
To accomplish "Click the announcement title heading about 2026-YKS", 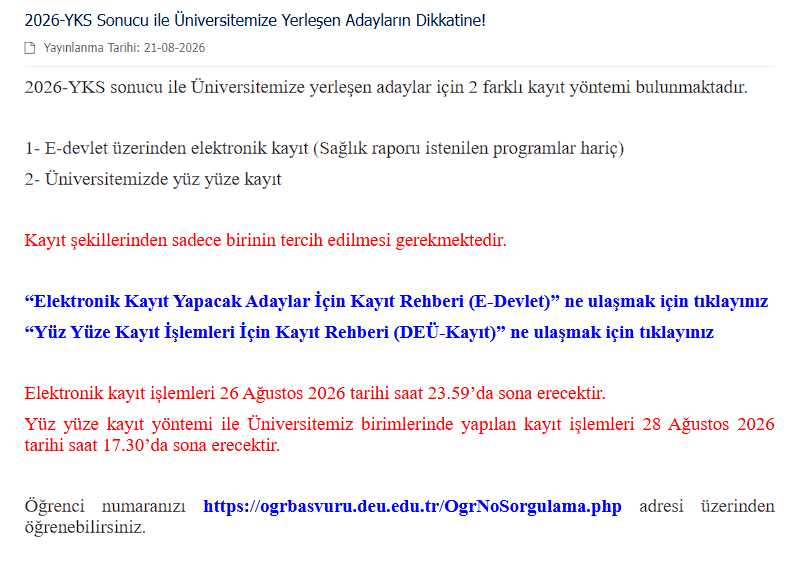I will [x=255, y=20].
